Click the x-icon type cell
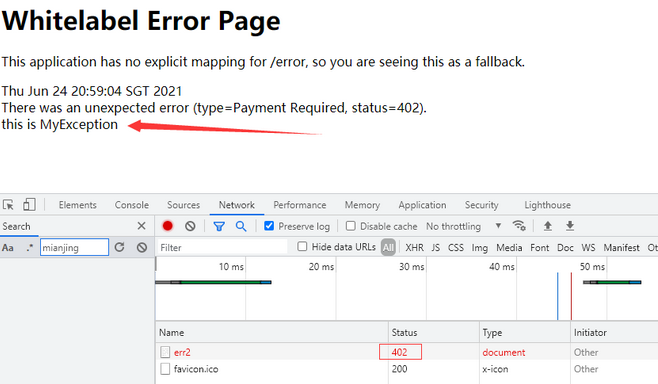Image resolution: width=658 pixels, height=384 pixels. [495, 369]
